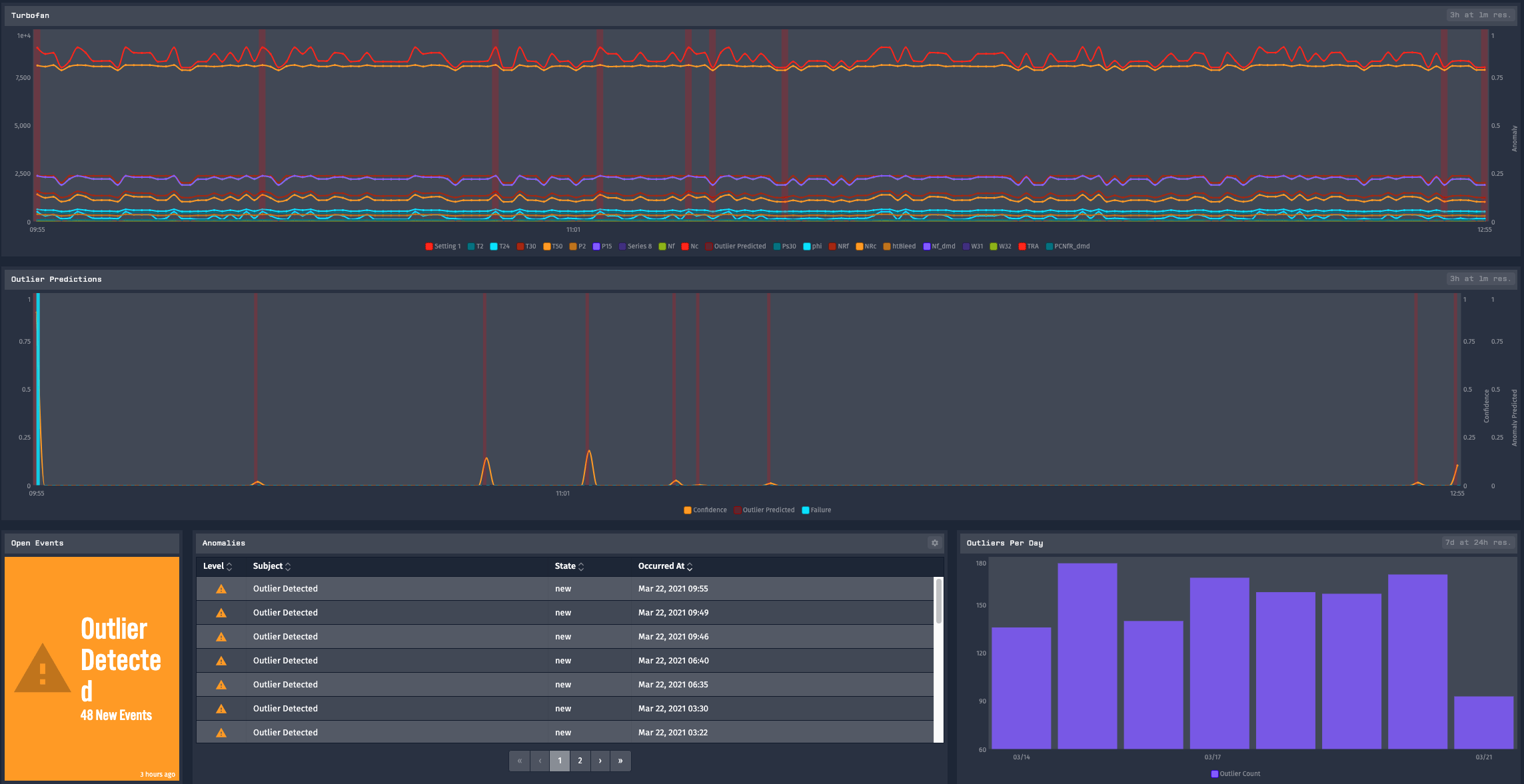Select the Mar 22, 2021 06:40 cell

click(673, 661)
